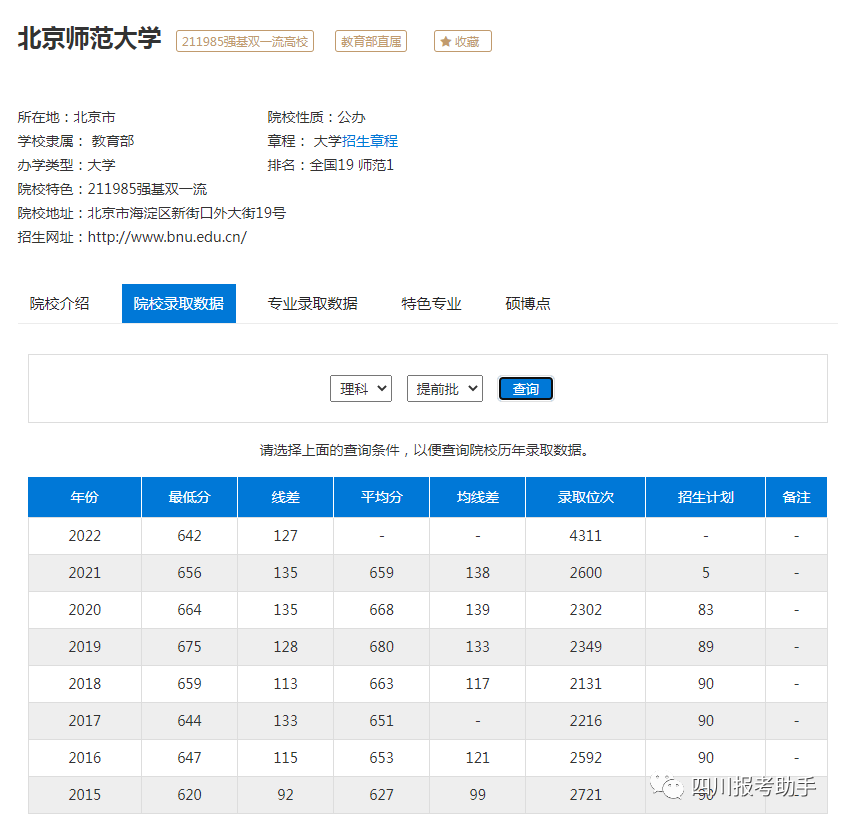Image resolution: width=844 pixels, height=824 pixels.
Task: Click minimum score 656 for 2021
Action: (x=189, y=573)
